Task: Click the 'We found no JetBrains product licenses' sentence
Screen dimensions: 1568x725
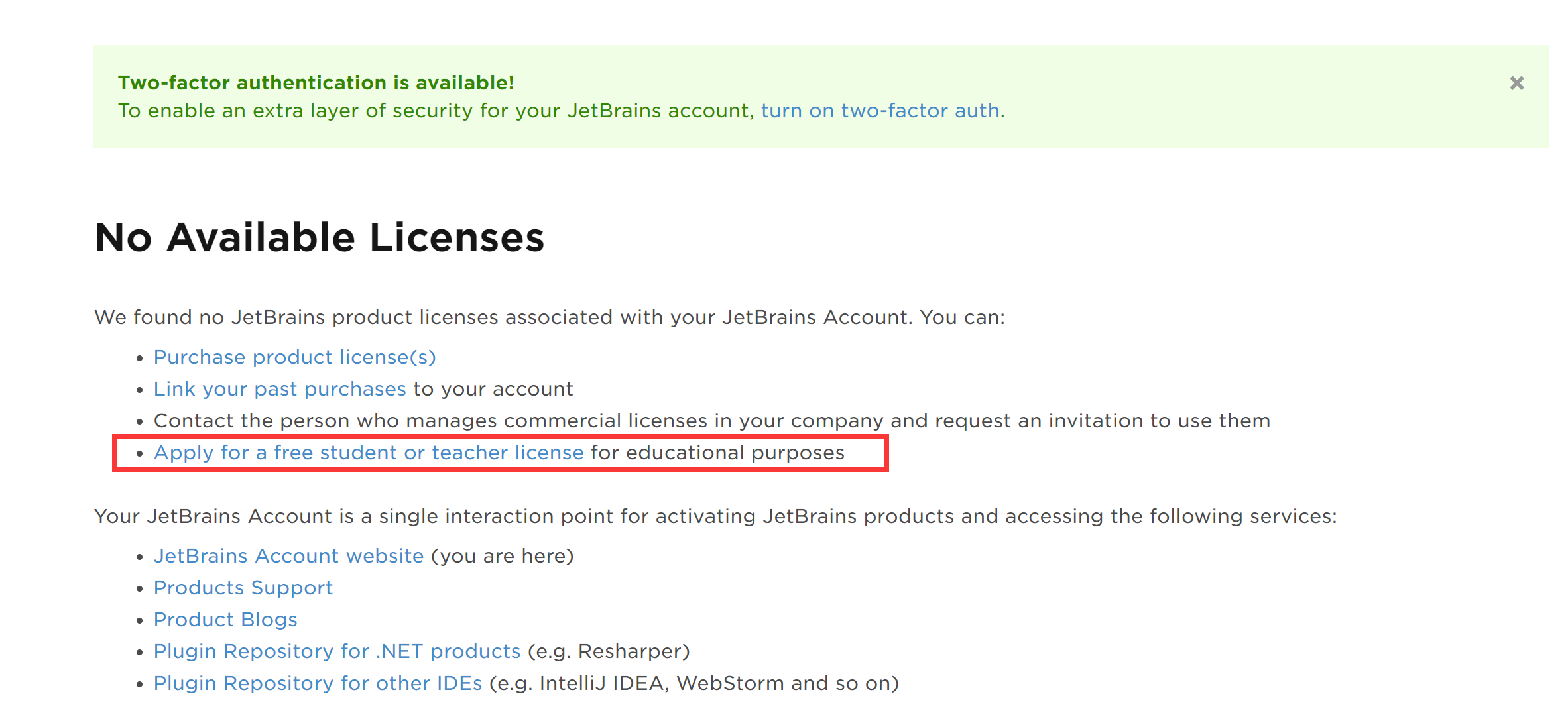Action: point(550,317)
